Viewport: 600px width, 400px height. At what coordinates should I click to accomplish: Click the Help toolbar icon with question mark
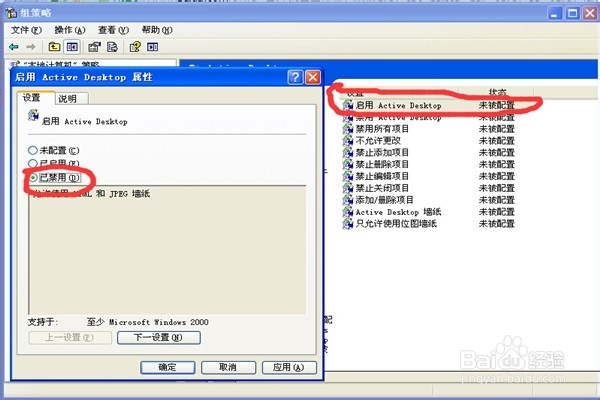point(135,47)
